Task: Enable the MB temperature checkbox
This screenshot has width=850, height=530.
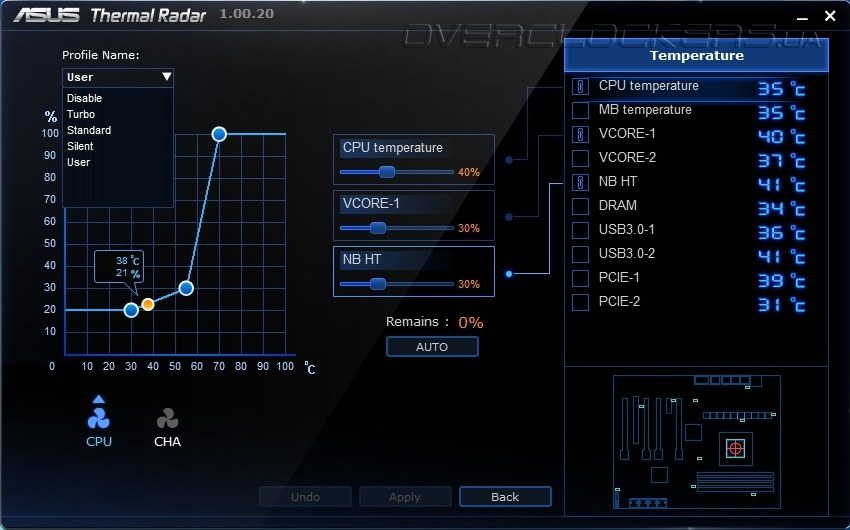Action: (580, 110)
